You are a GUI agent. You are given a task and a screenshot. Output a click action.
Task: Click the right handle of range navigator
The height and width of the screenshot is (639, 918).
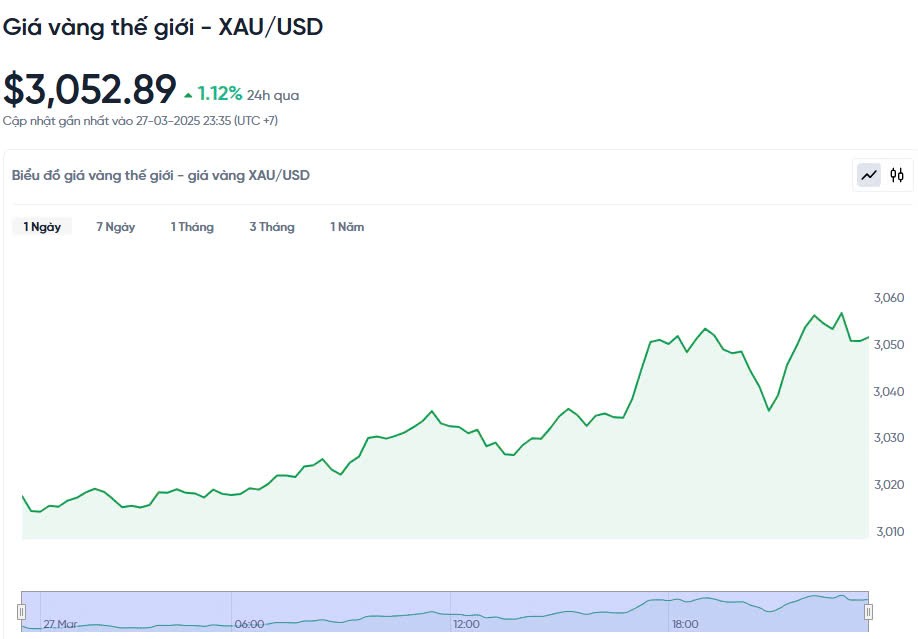[x=868, y=611]
